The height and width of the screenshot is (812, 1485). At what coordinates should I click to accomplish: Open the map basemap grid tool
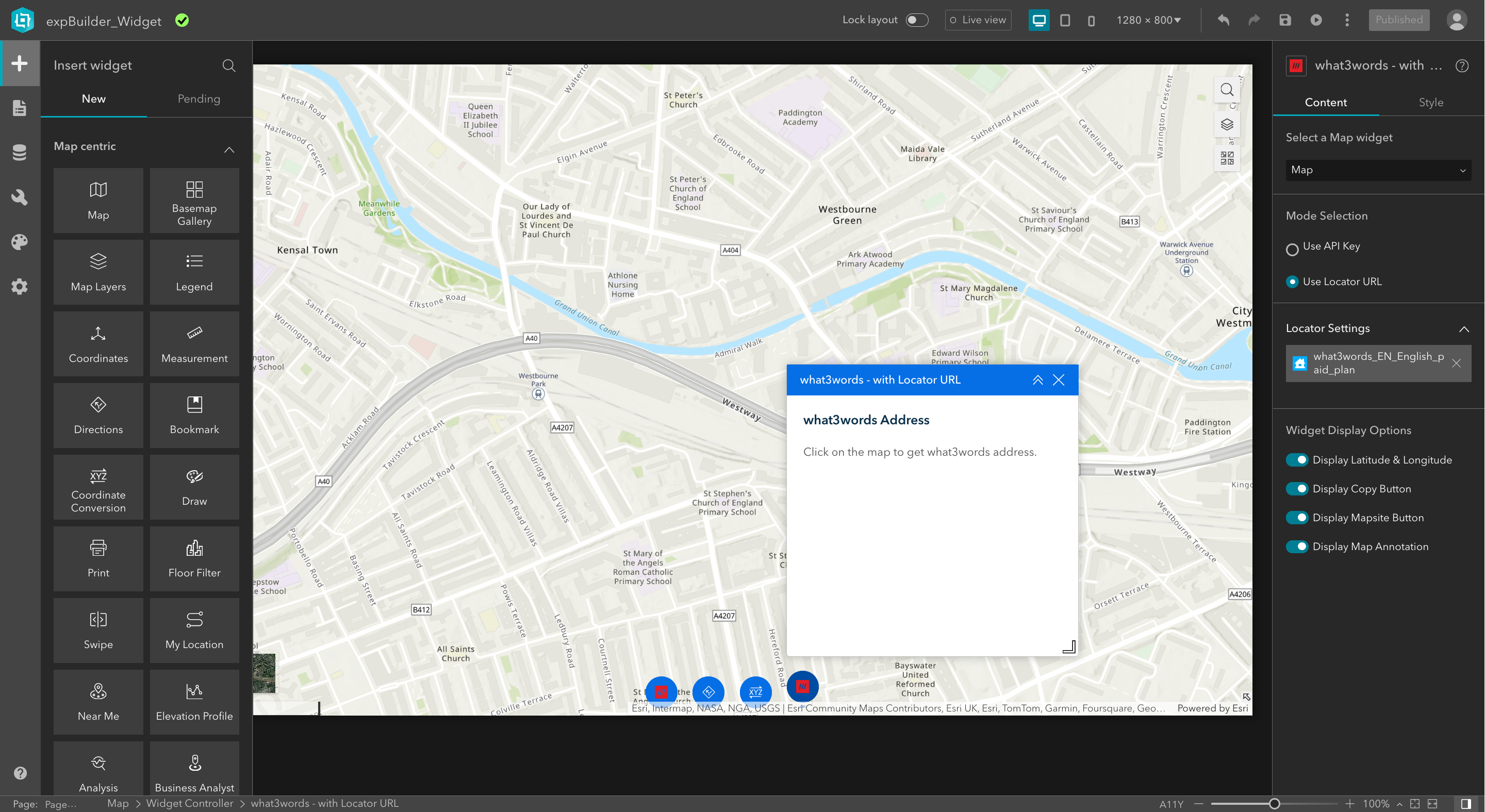coord(1227,158)
